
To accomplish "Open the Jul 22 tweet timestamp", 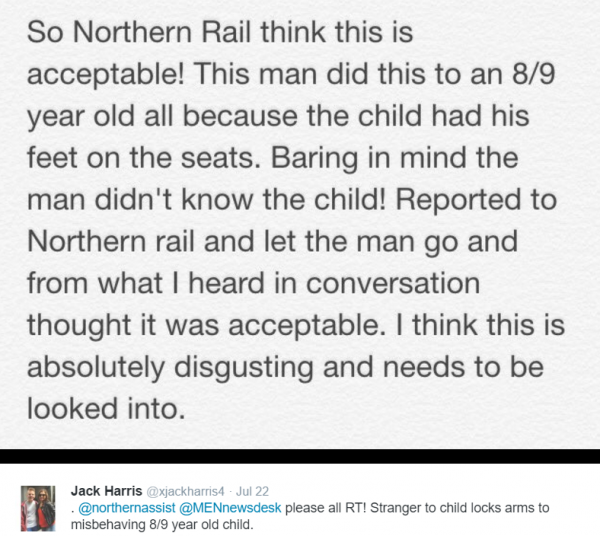I will 252,491.
